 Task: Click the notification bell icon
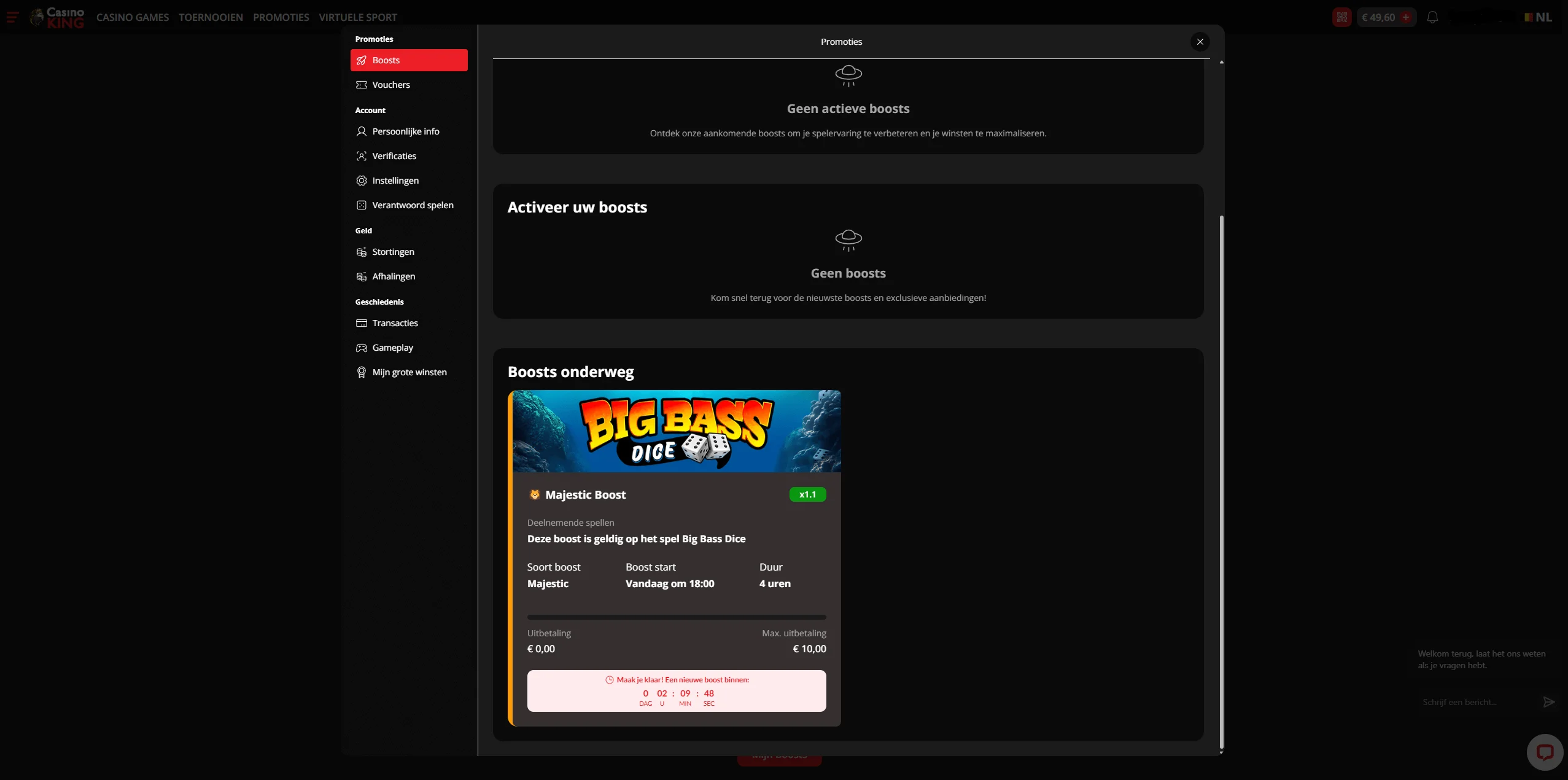(x=1432, y=17)
